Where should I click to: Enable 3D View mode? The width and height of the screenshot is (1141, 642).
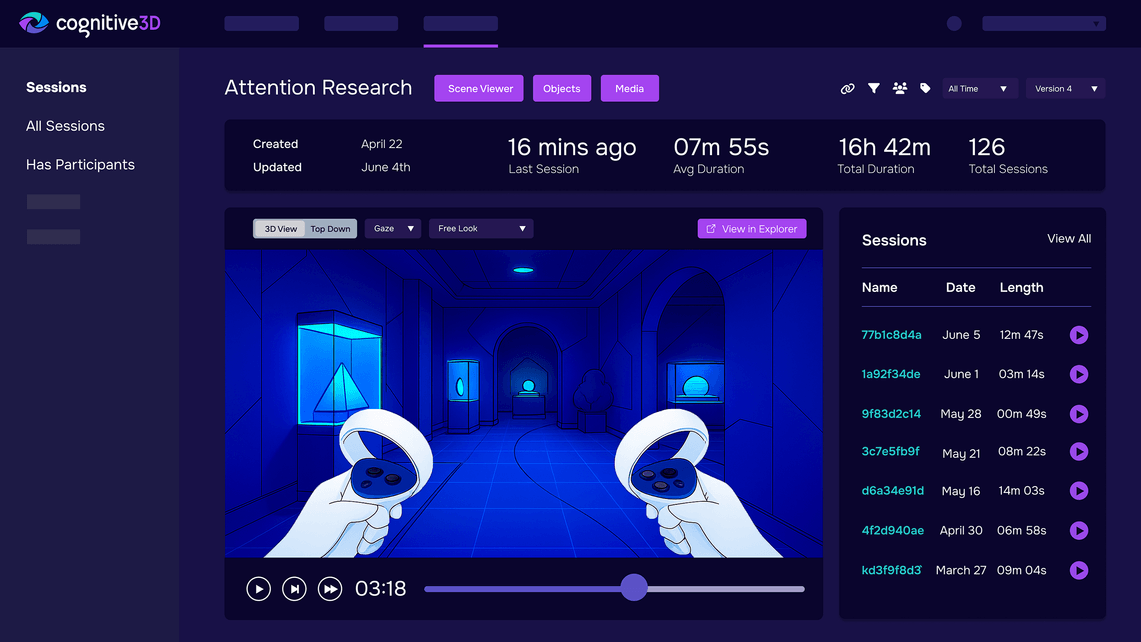click(279, 228)
